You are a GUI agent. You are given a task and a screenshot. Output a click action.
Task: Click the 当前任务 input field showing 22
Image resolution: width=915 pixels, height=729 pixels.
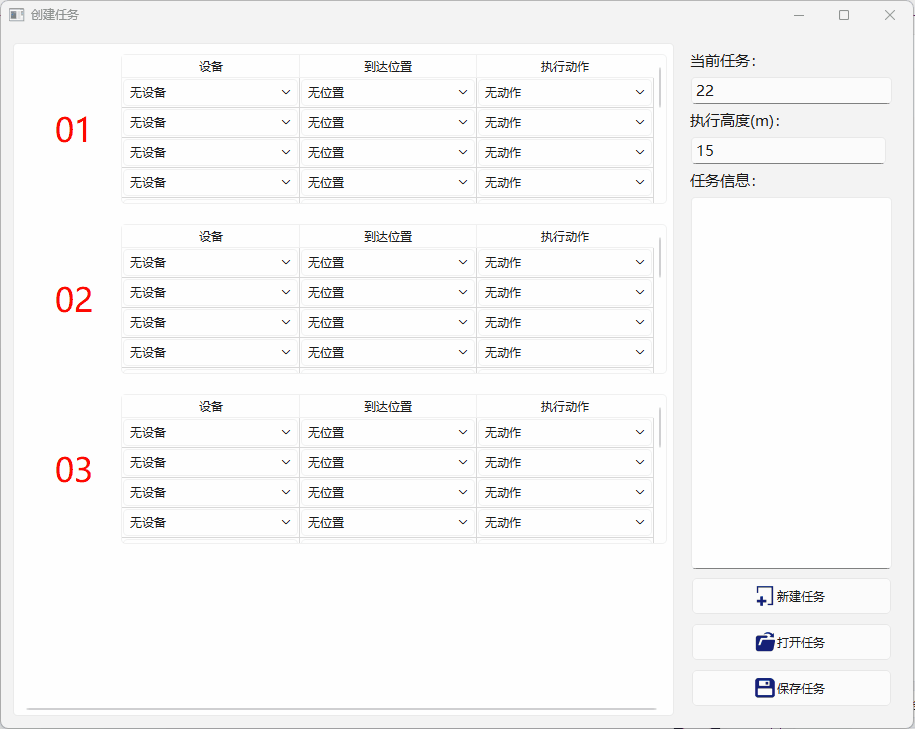tap(791, 90)
